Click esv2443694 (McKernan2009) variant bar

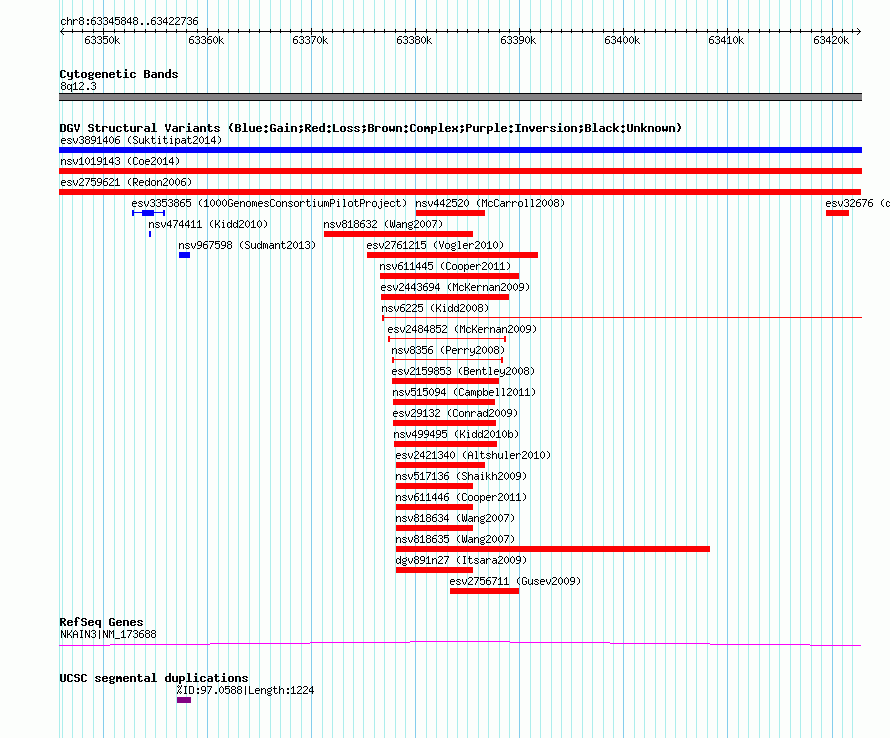[445, 297]
